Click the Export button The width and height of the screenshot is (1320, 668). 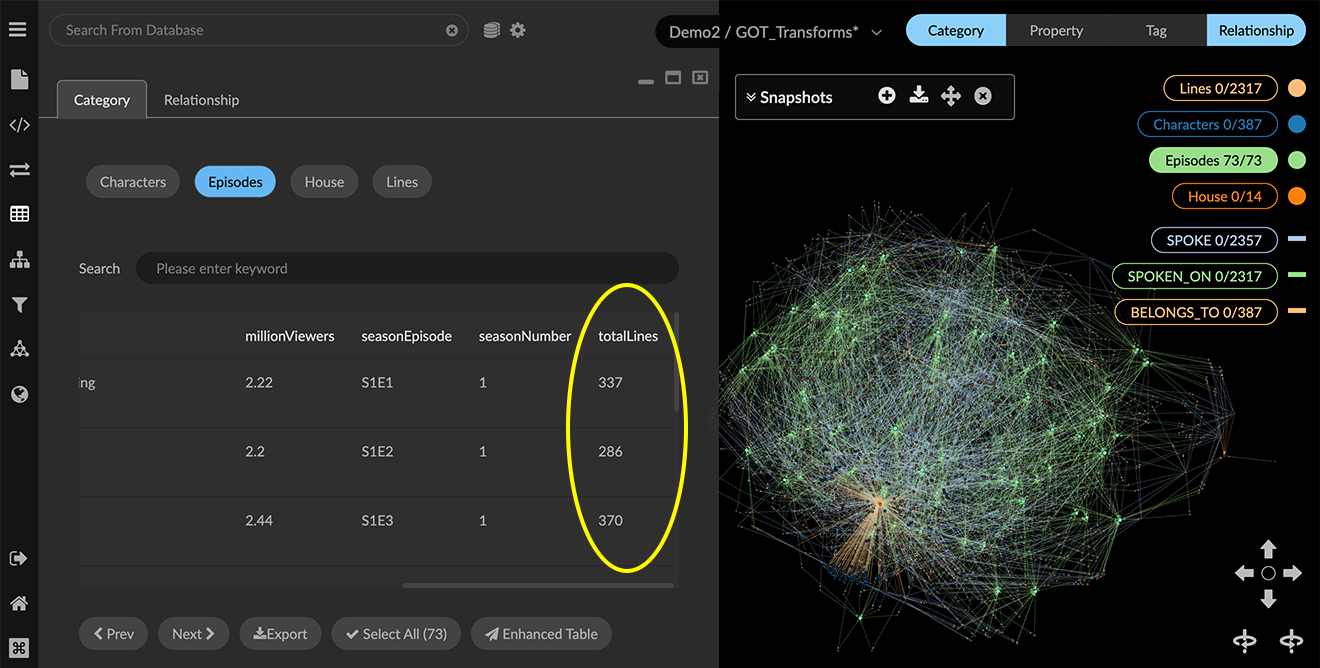(x=280, y=634)
